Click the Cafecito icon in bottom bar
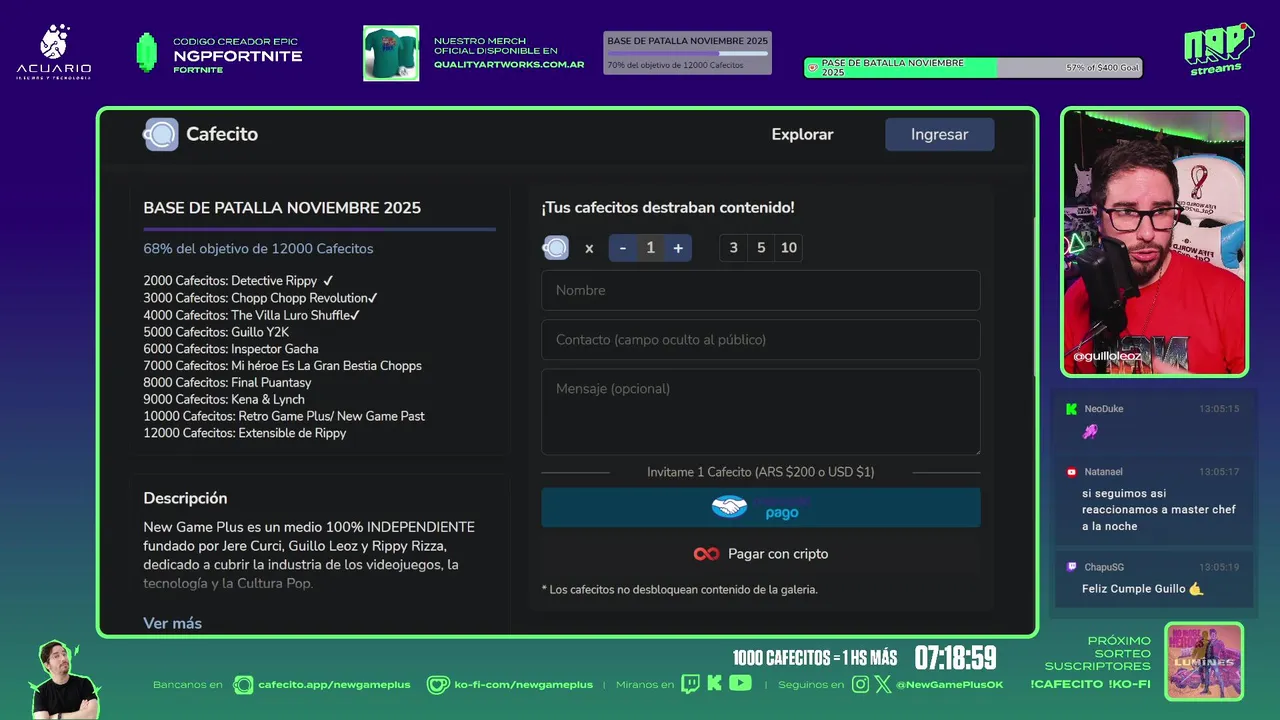Screen dimensions: 1280x720 243,685
